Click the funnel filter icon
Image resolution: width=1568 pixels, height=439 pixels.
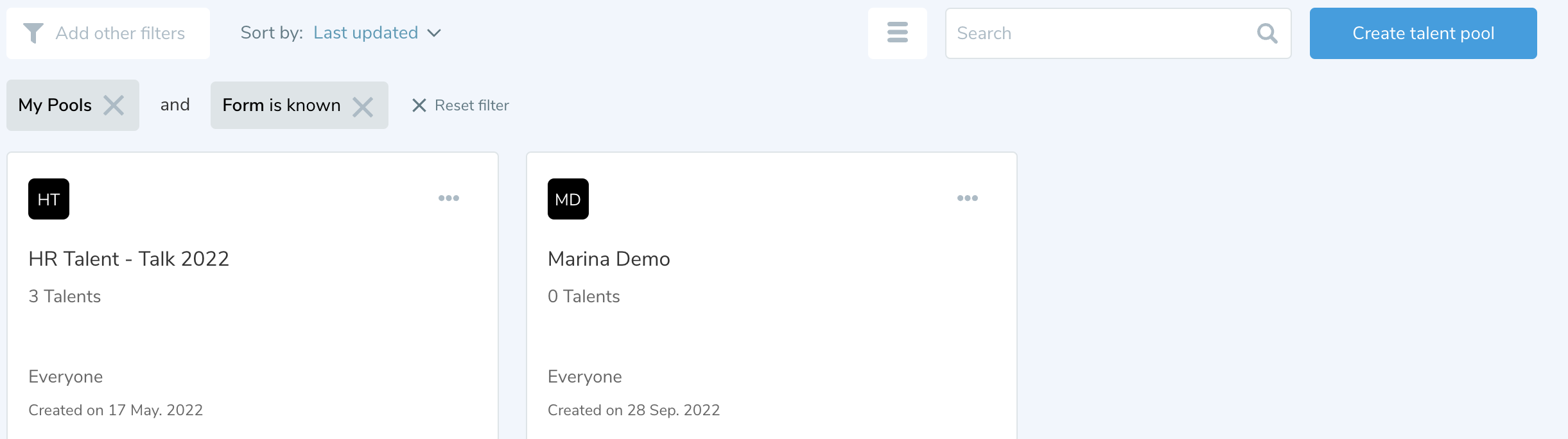point(33,33)
